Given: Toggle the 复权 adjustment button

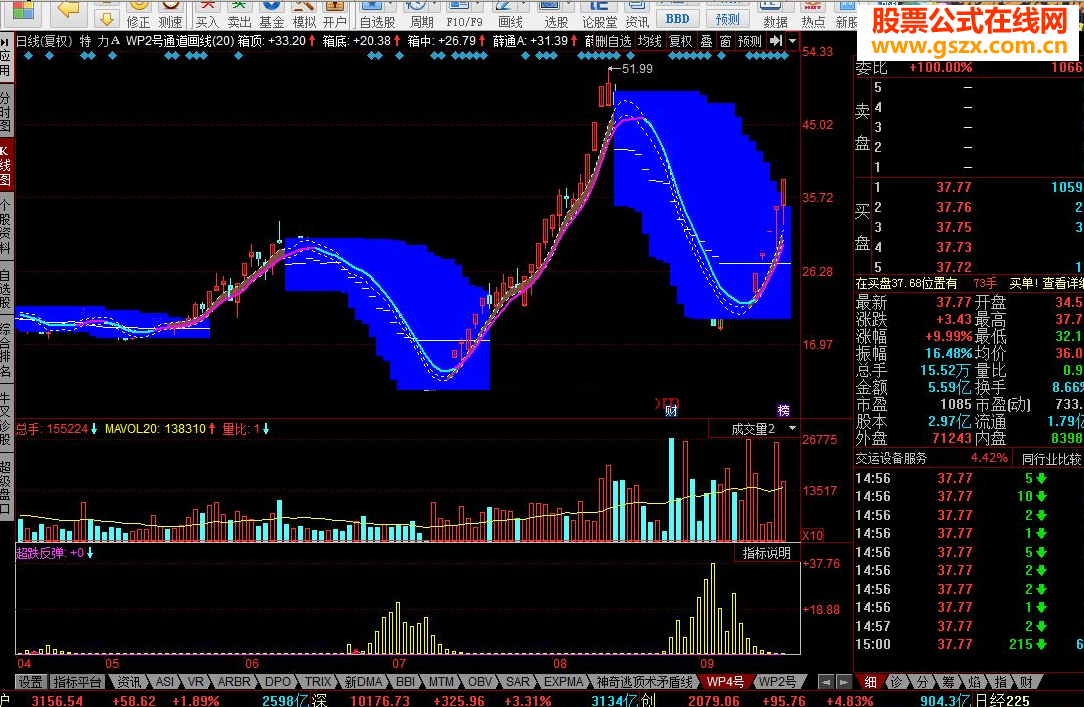Looking at the screenshot, I should click(x=681, y=41).
